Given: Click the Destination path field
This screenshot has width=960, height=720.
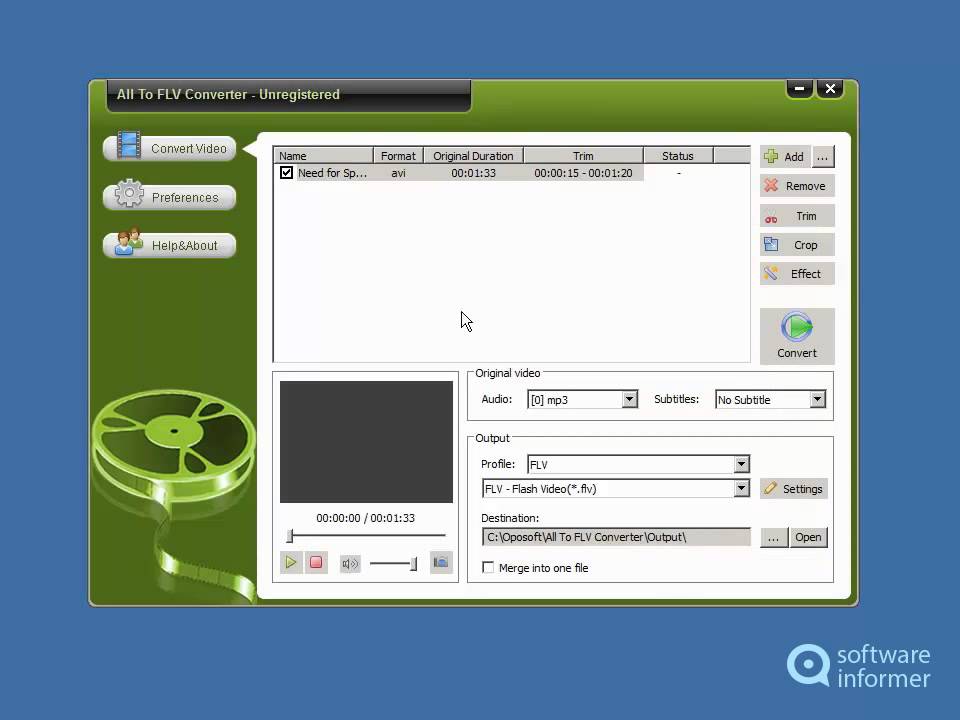Looking at the screenshot, I should [x=616, y=537].
